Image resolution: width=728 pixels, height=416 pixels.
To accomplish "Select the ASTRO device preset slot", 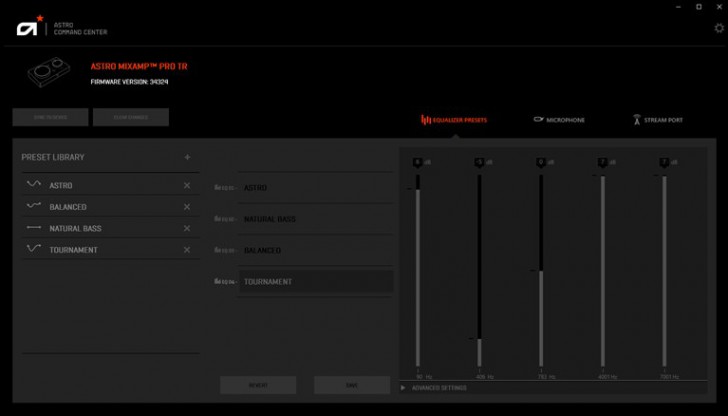I will (x=316, y=188).
